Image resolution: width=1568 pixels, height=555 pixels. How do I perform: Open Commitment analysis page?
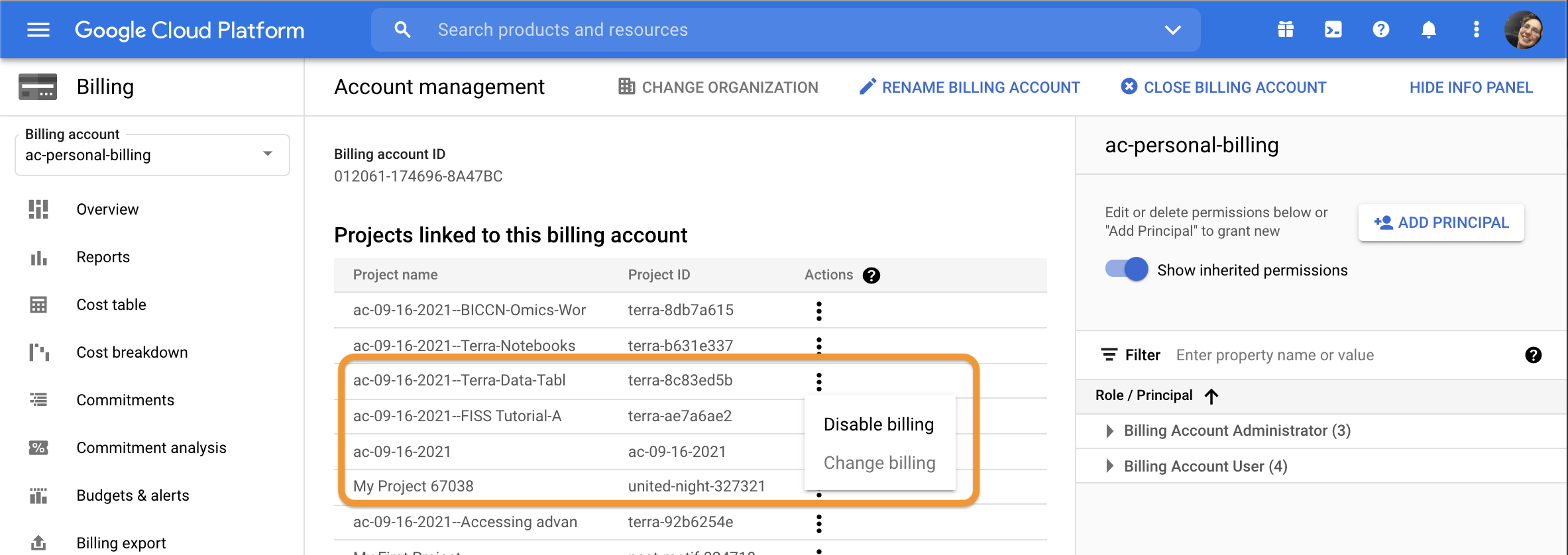click(151, 448)
